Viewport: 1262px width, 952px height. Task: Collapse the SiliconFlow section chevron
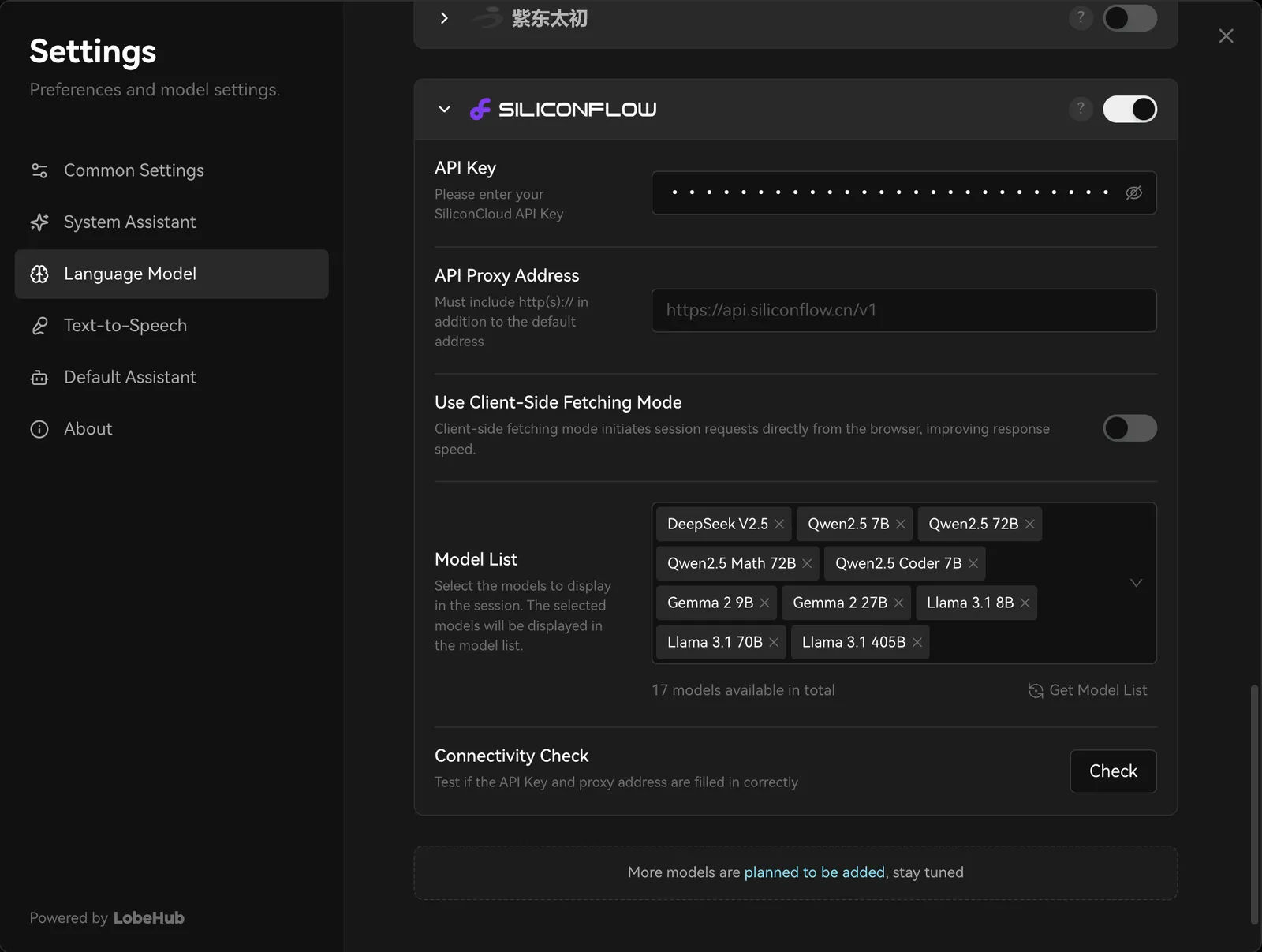pyautogui.click(x=444, y=109)
